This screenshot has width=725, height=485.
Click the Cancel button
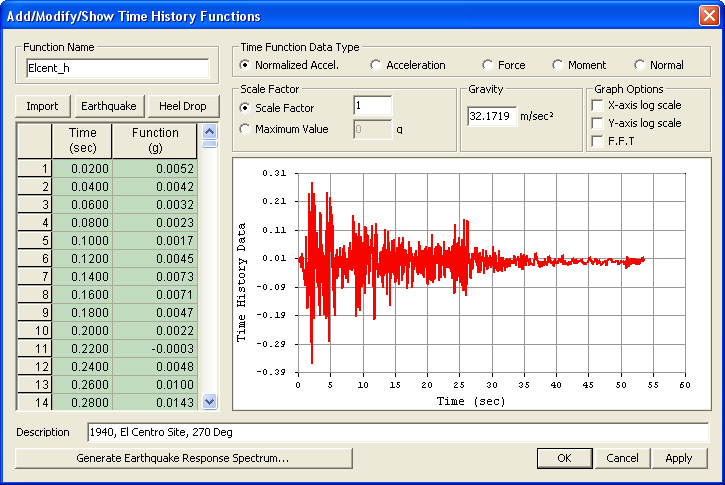(x=622, y=458)
